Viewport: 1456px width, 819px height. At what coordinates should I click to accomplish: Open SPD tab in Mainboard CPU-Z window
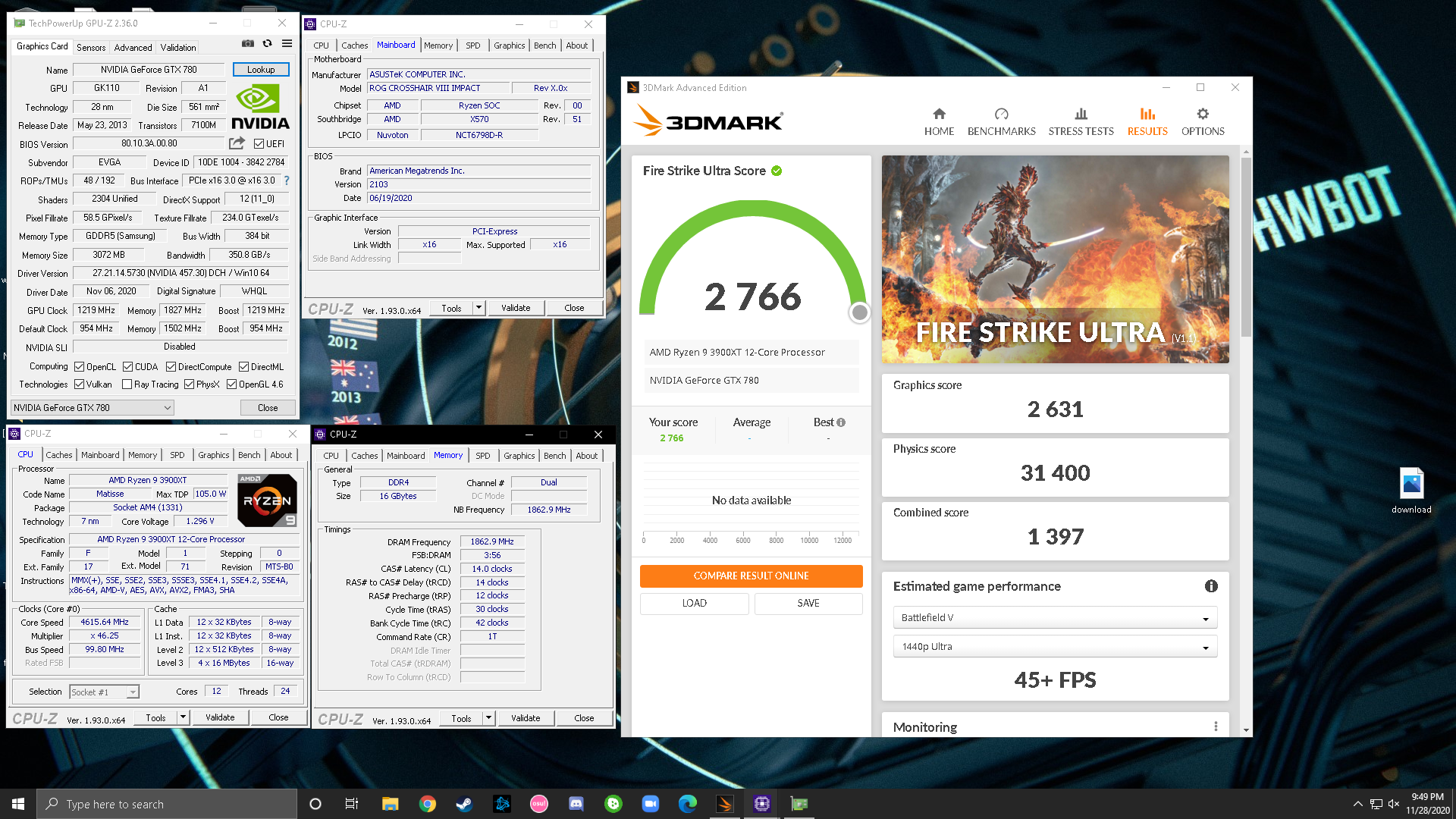[473, 45]
